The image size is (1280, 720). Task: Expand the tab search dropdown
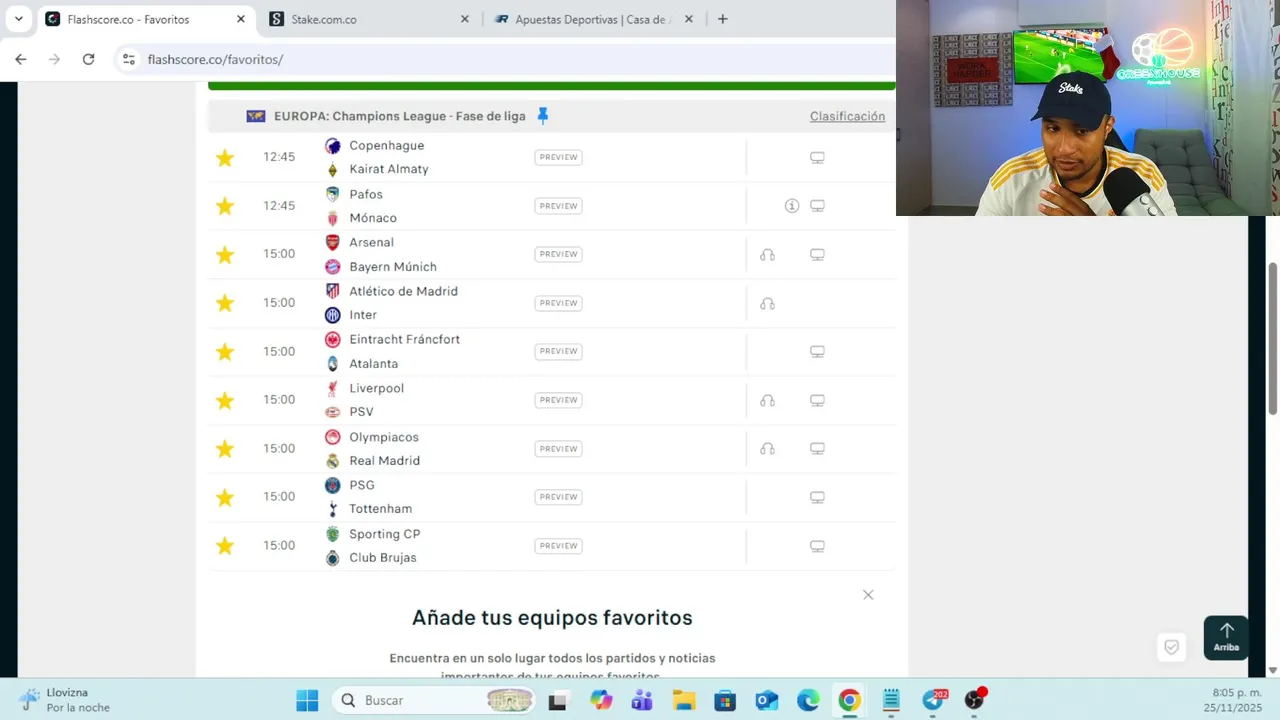(x=18, y=19)
